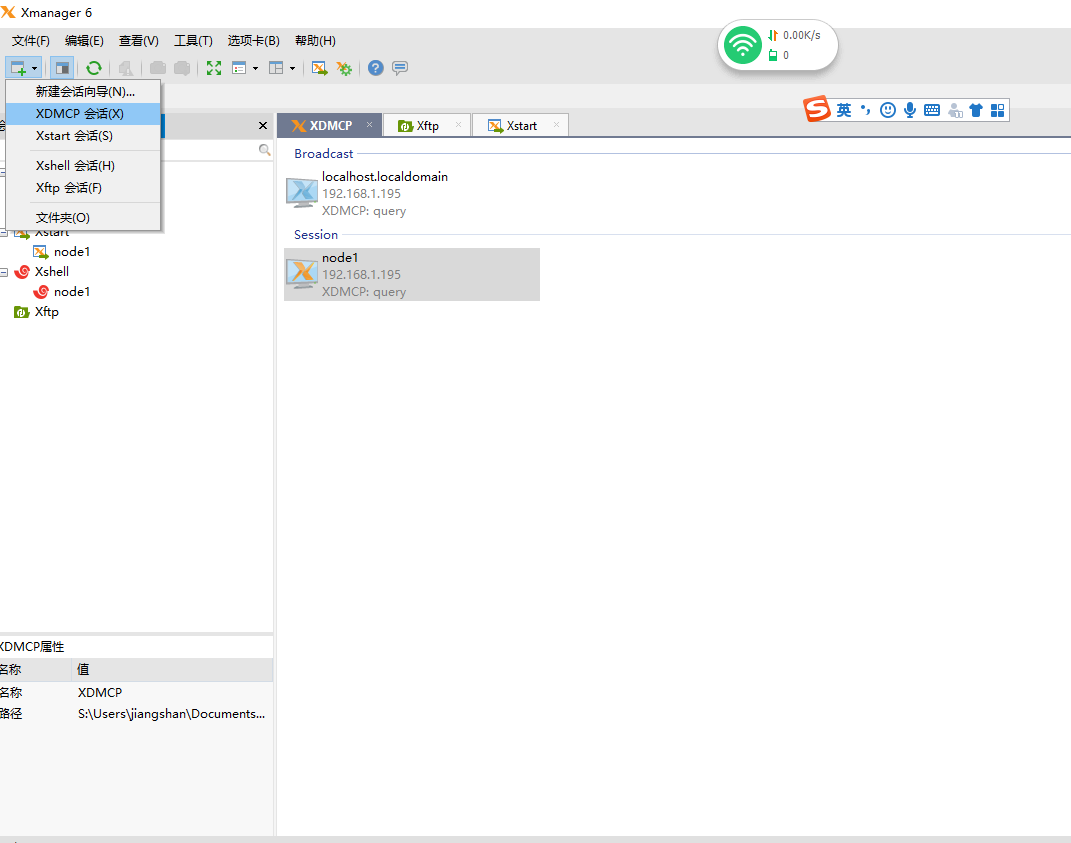Screen dimensions: 1071x843
Task: Close the Xstart tab
Action: 557,124
